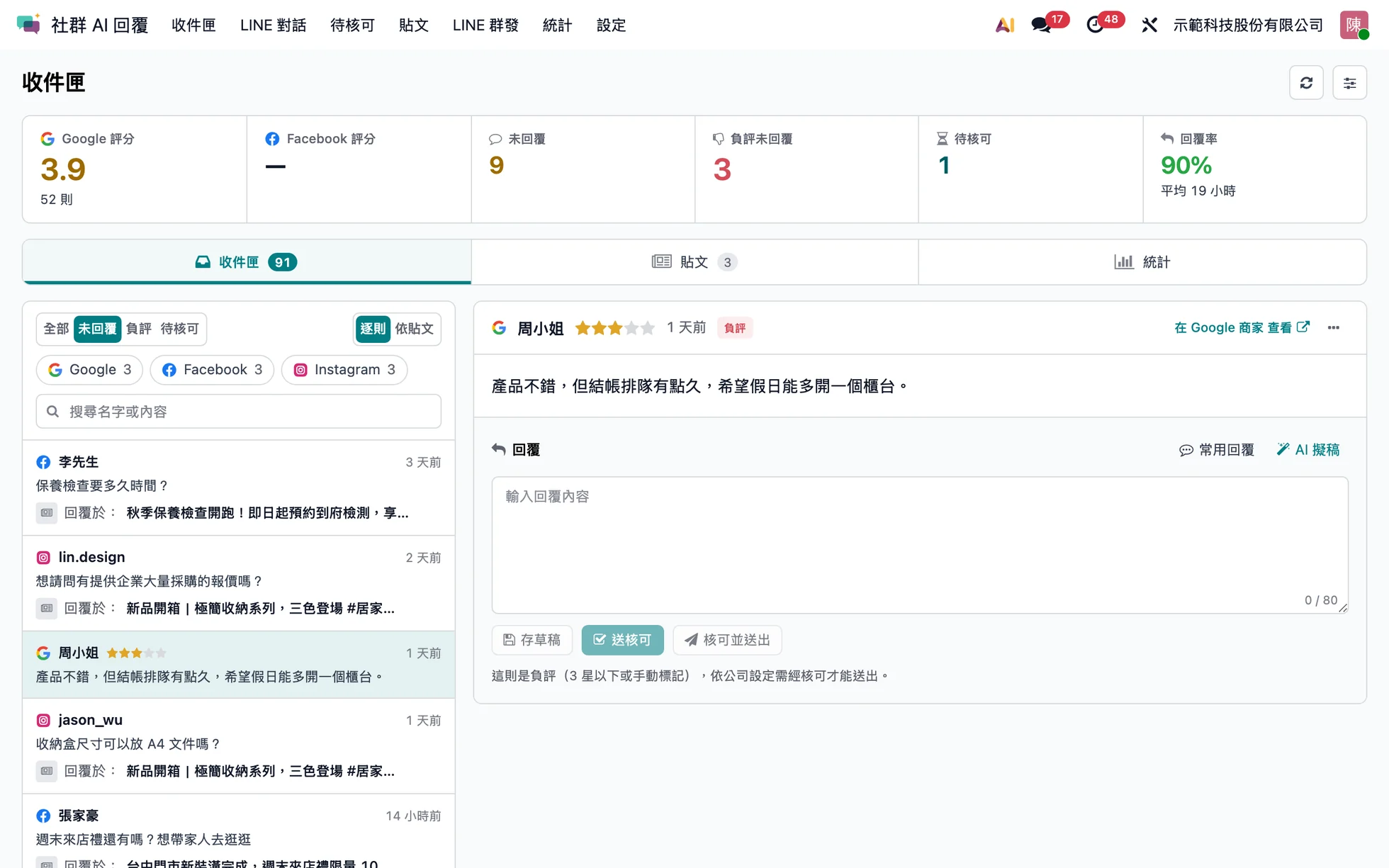The height and width of the screenshot is (868, 1389).
Task: Click the 搜尋名字或內容 search field
Action: click(x=239, y=412)
